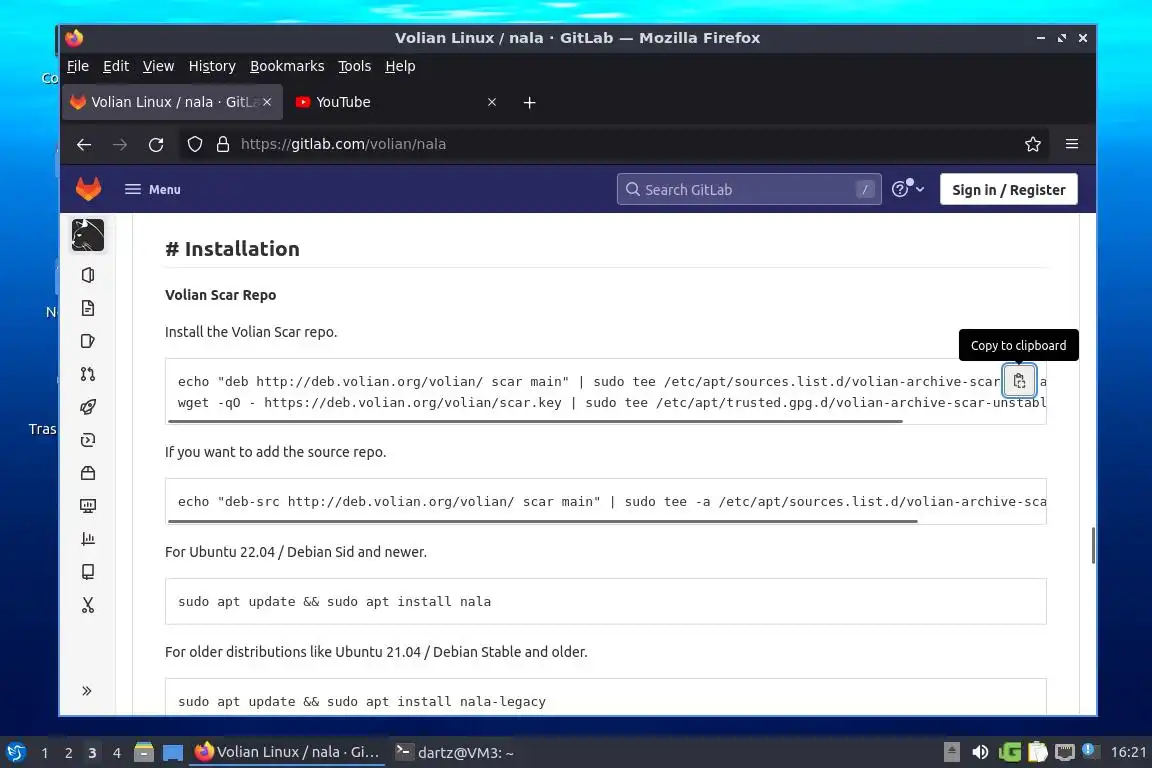Viewport: 1152px width, 768px height.
Task: Open the nala project avatar in sidebar
Action: click(x=87, y=235)
